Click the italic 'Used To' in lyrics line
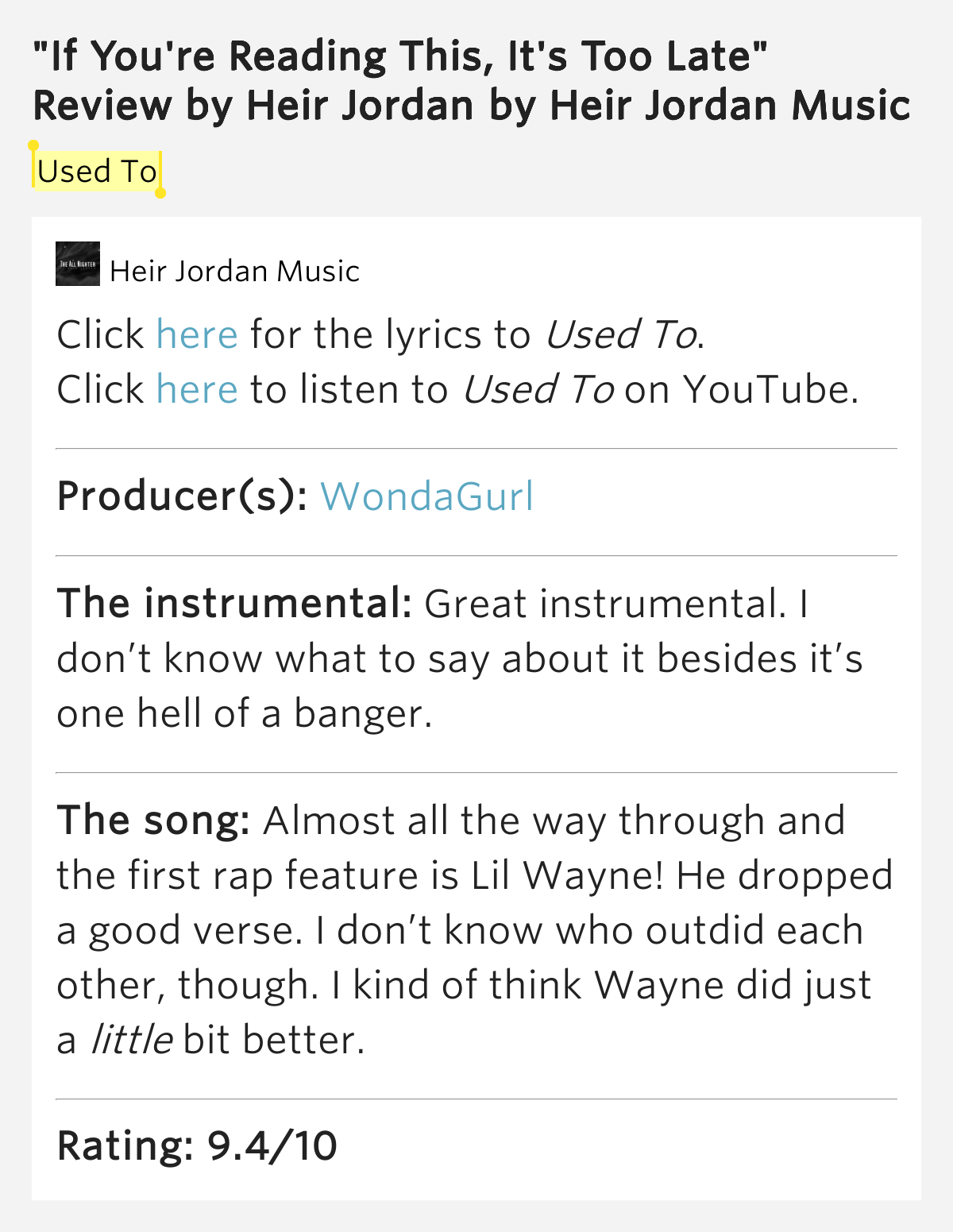This screenshot has width=953, height=1232. point(621,334)
